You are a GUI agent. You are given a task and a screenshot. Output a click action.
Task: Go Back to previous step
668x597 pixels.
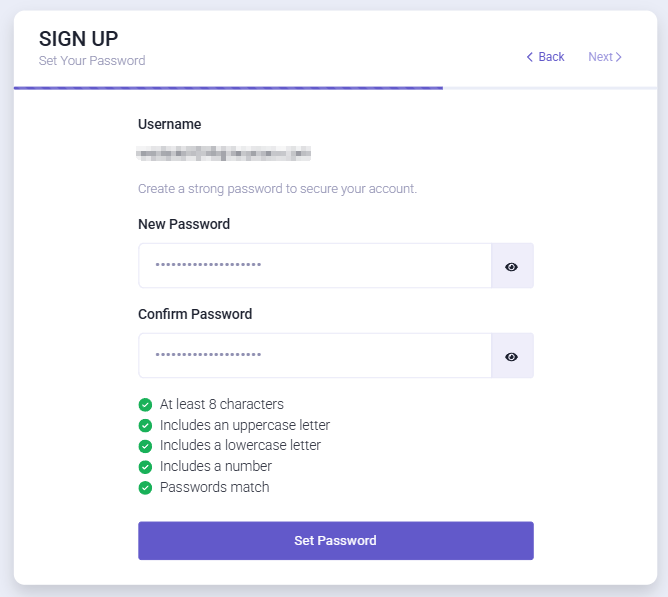[545, 57]
